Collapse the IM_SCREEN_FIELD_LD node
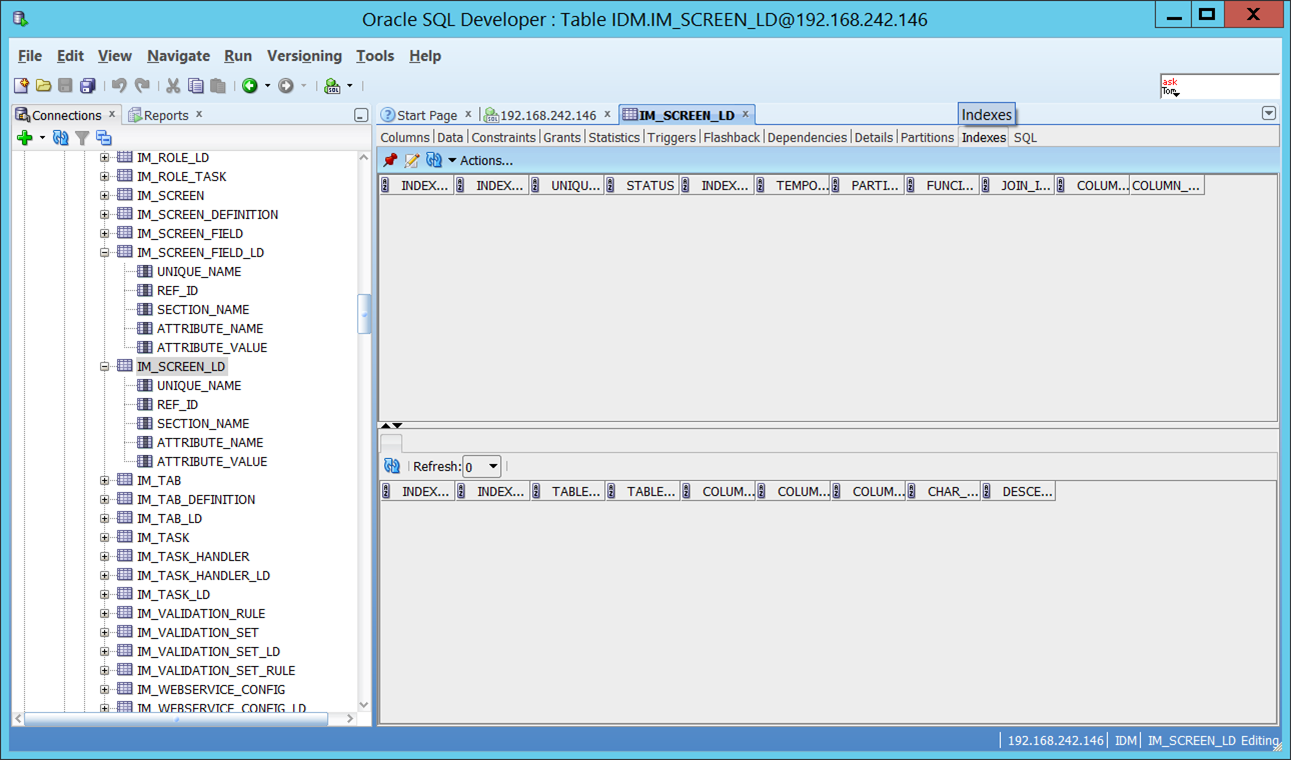 point(105,253)
